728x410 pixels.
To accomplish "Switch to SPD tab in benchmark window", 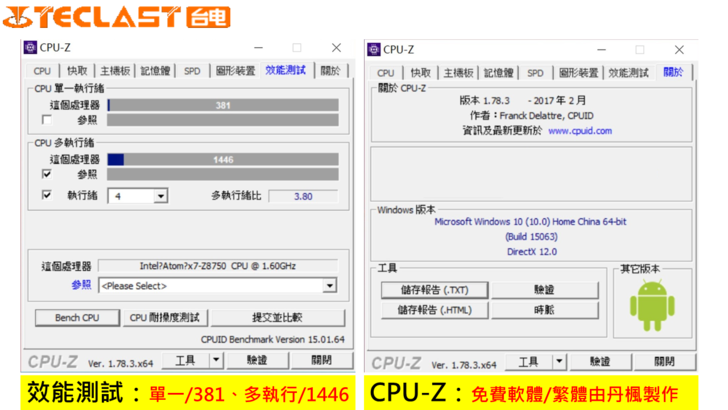I will point(191,71).
